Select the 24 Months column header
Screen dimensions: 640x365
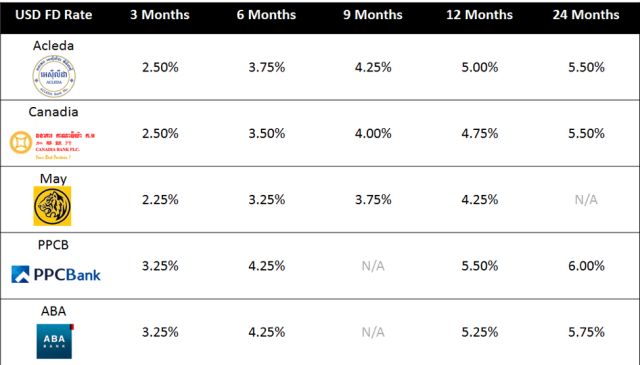point(586,15)
